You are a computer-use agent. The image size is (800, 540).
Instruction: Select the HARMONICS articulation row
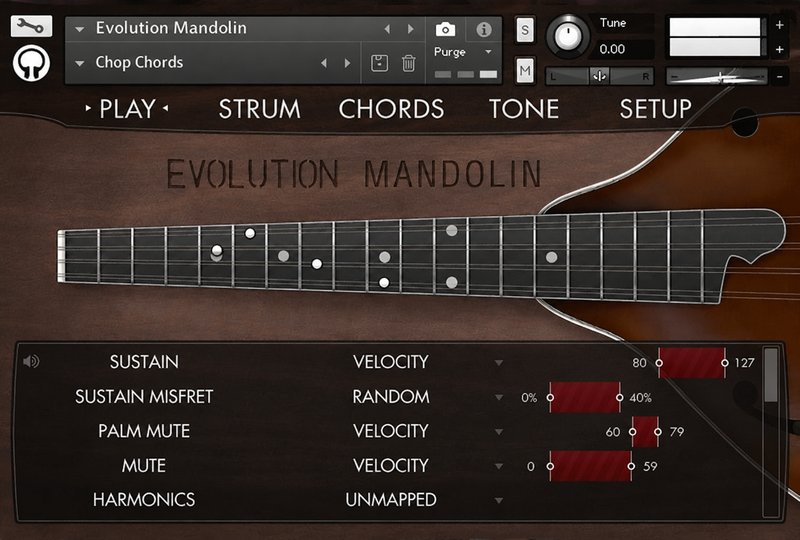pyautogui.click(x=144, y=500)
